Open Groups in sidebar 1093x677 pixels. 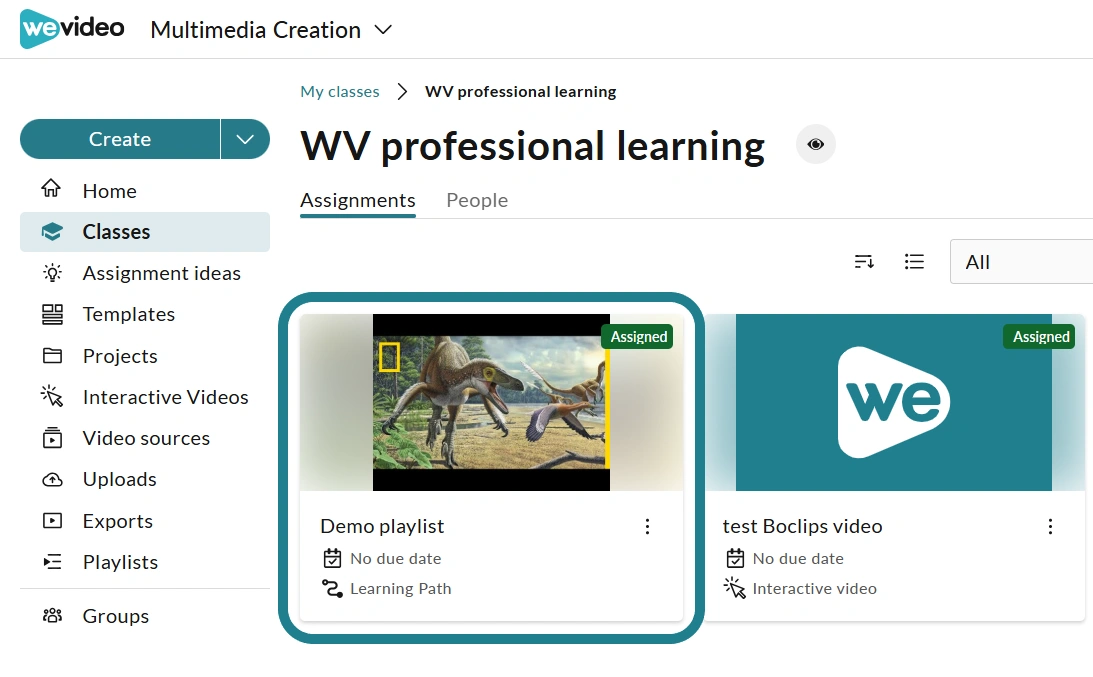pos(145,616)
